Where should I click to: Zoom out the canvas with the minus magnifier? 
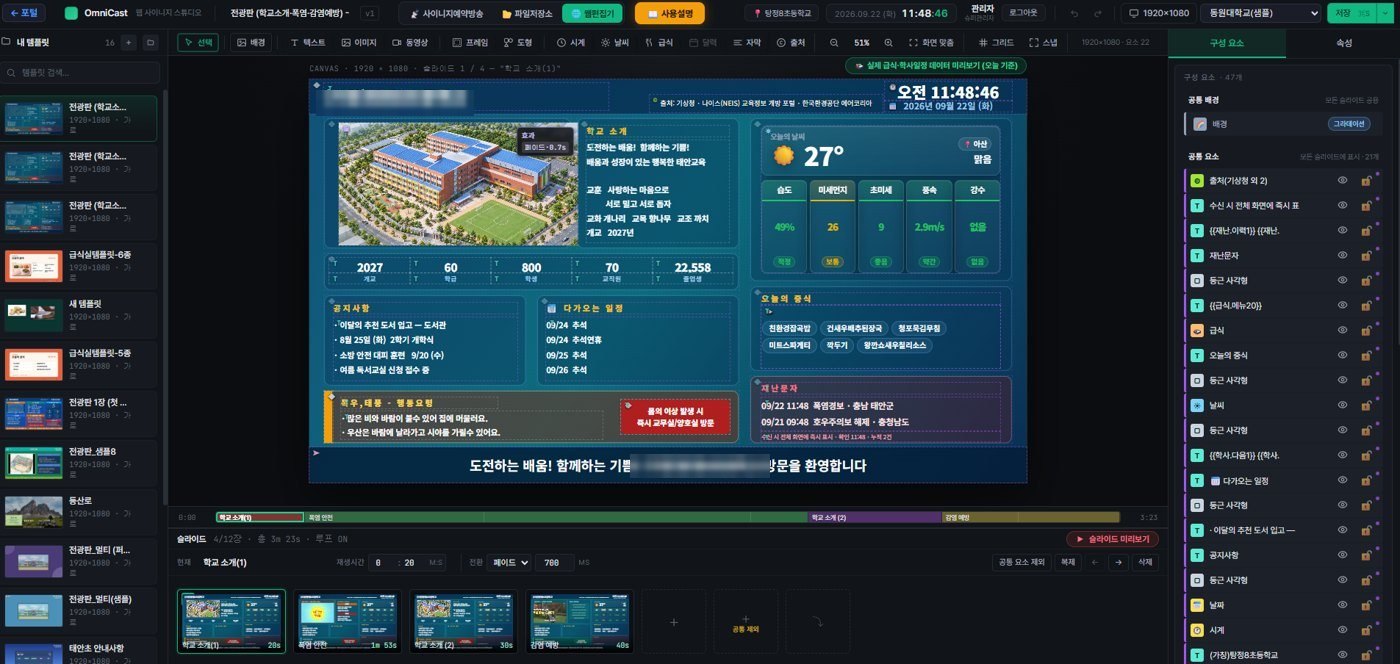[835, 43]
